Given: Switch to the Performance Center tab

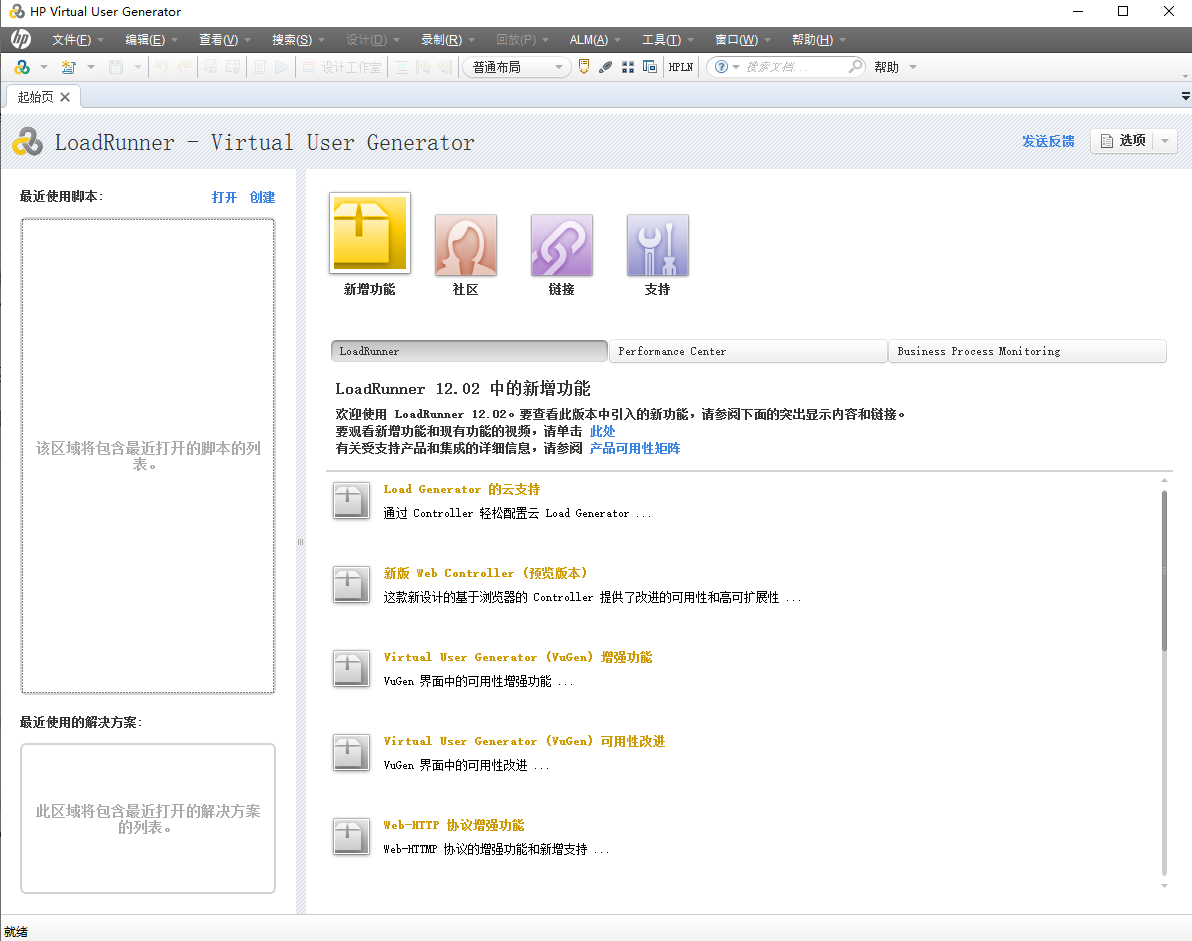Looking at the screenshot, I should [x=747, y=351].
